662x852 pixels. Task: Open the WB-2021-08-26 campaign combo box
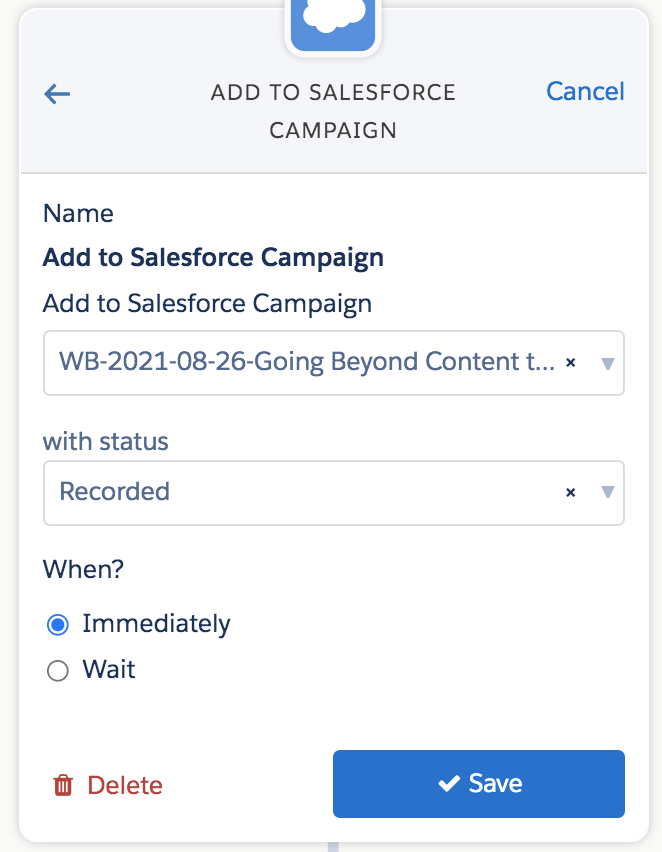(334, 363)
